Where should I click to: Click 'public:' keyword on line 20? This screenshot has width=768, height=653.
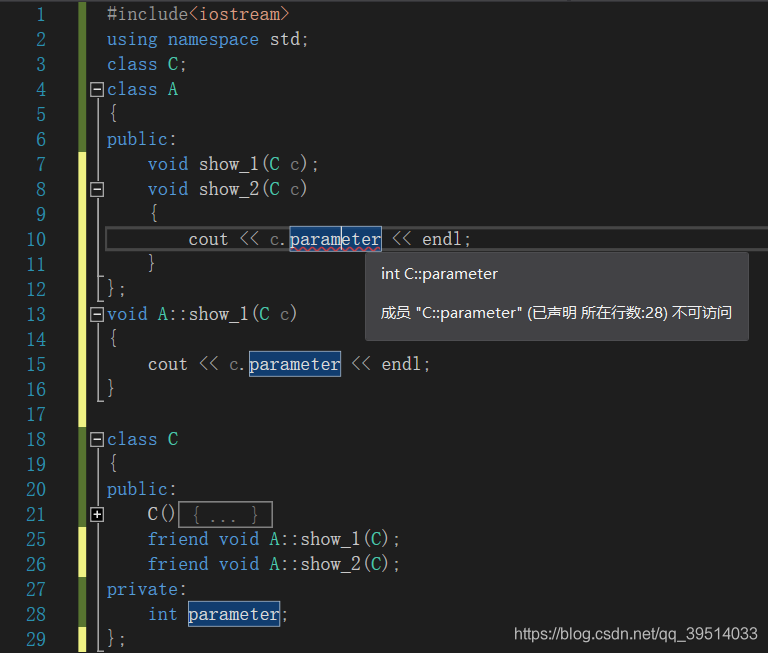(142, 489)
